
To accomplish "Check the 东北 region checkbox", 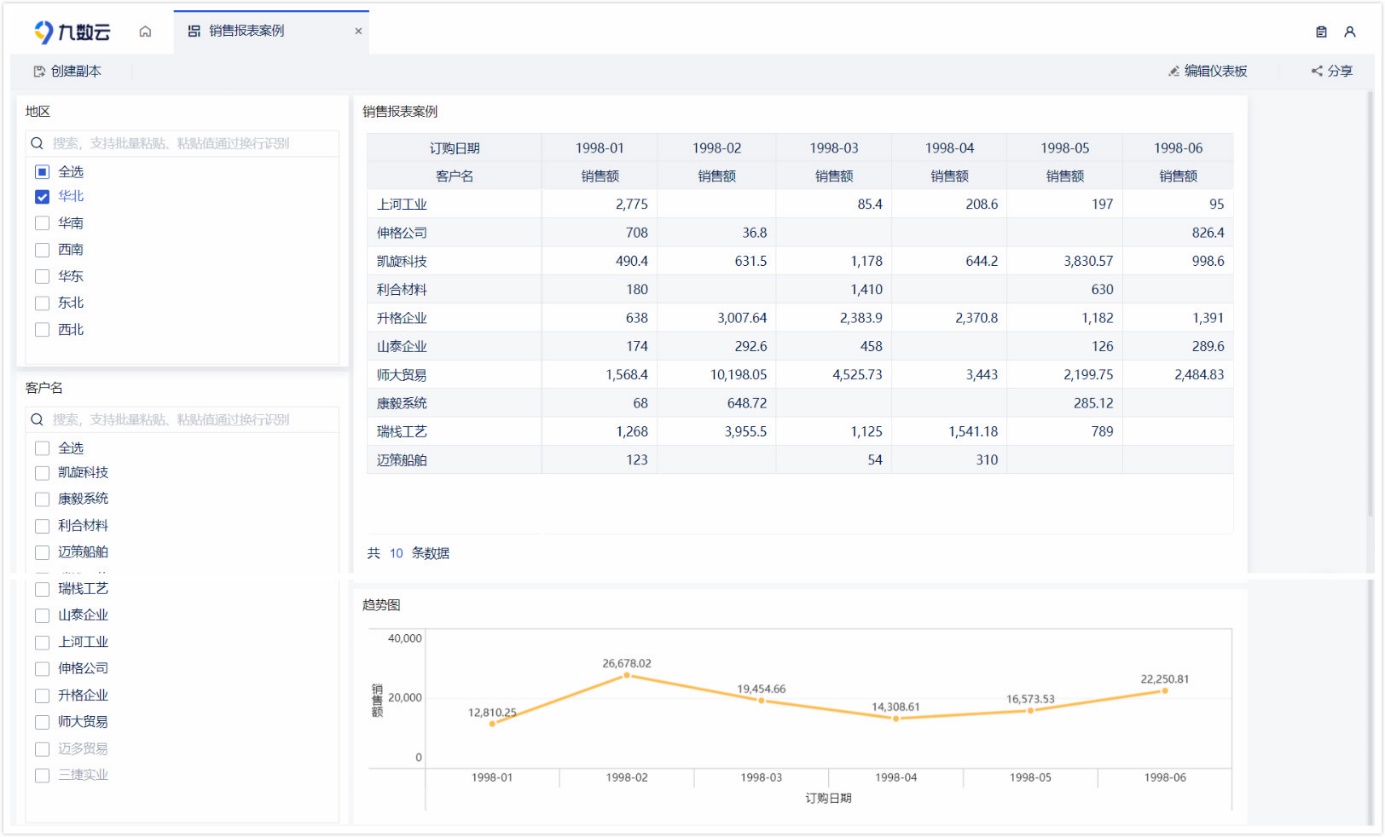I will 42,303.
